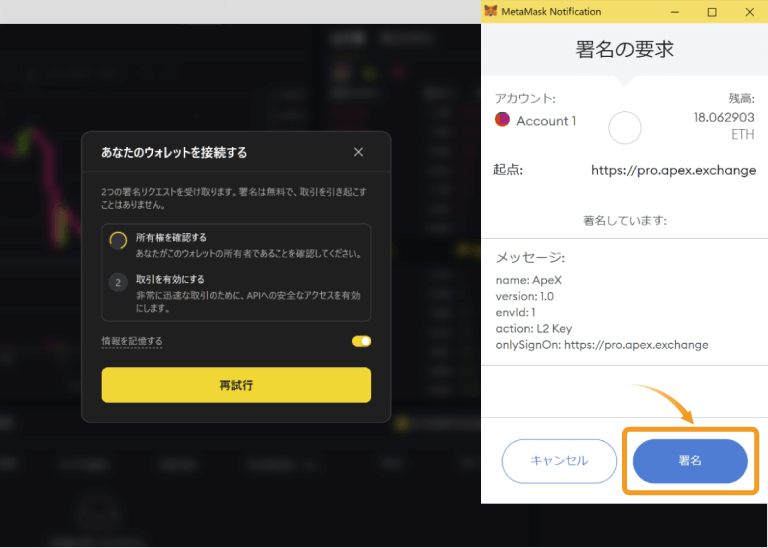768x548 pixels.
Task: Minimize the MetaMask Notification window
Action: pyautogui.click(x=675, y=12)
